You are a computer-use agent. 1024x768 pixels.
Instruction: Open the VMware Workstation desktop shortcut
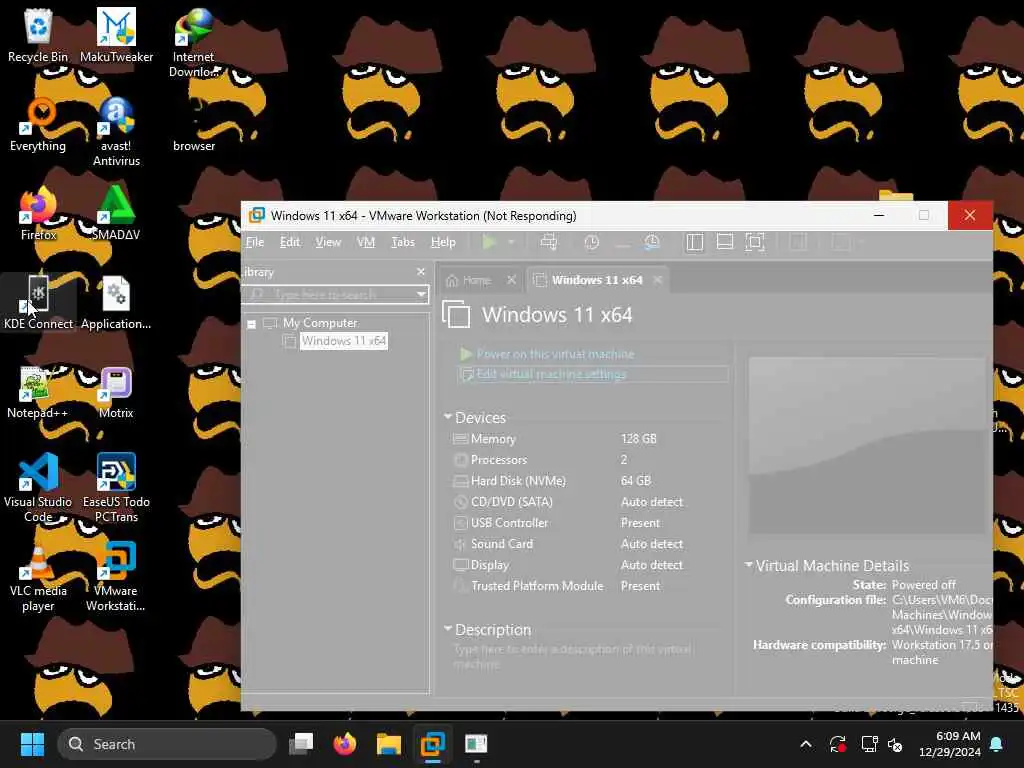pos(116,576)
